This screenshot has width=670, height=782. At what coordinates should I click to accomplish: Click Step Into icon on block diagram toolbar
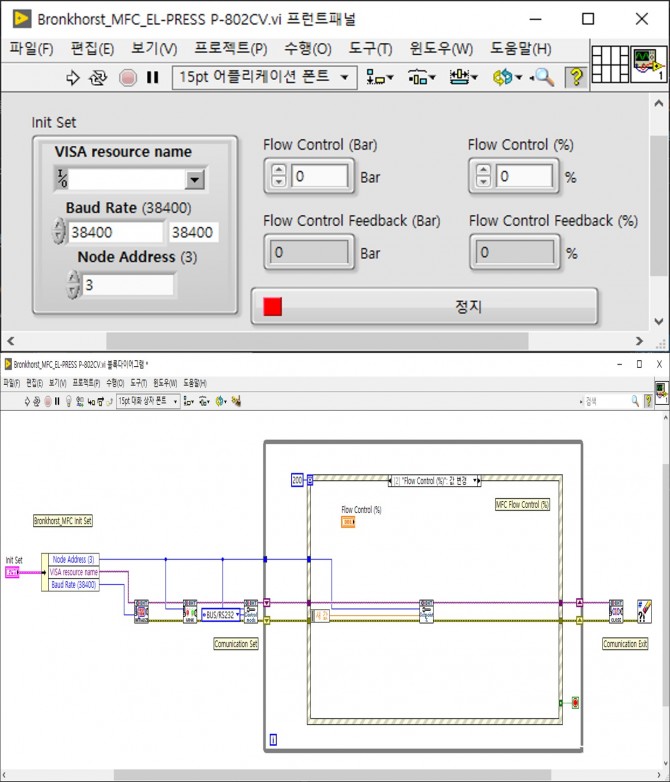click(x=91, y=401)
